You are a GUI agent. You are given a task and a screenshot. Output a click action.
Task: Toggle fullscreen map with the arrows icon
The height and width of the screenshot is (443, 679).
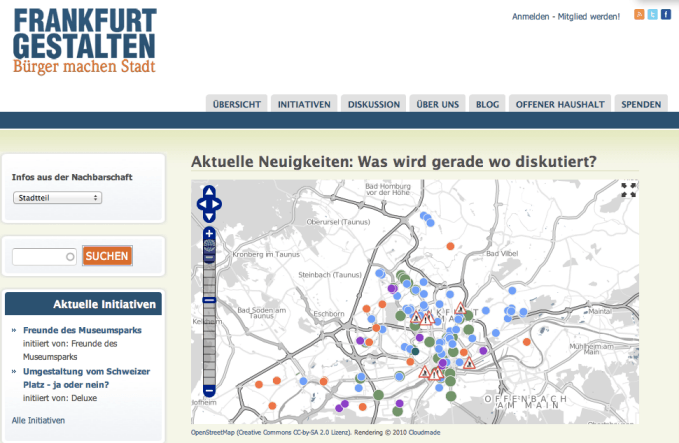click(x=629, y=190)
